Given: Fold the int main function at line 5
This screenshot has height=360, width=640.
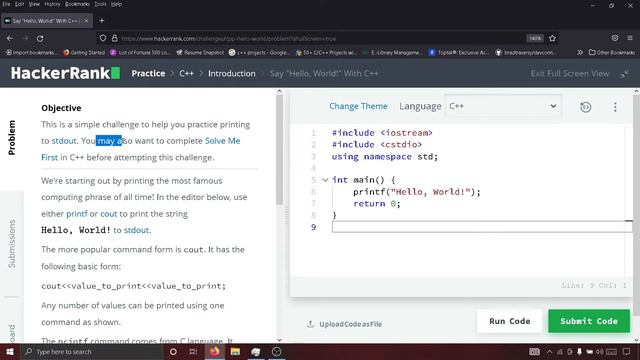Looking at the screenshot, I should click(325, 180).
